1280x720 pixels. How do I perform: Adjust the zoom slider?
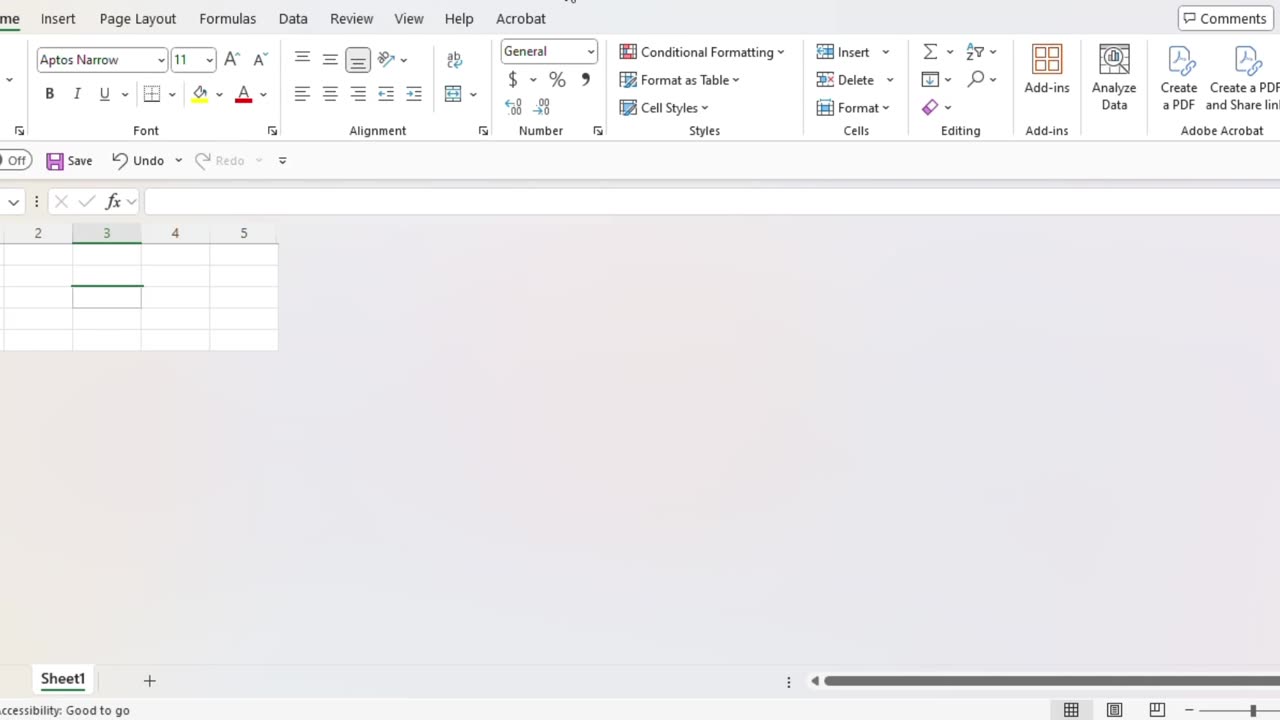(1252, 710)
